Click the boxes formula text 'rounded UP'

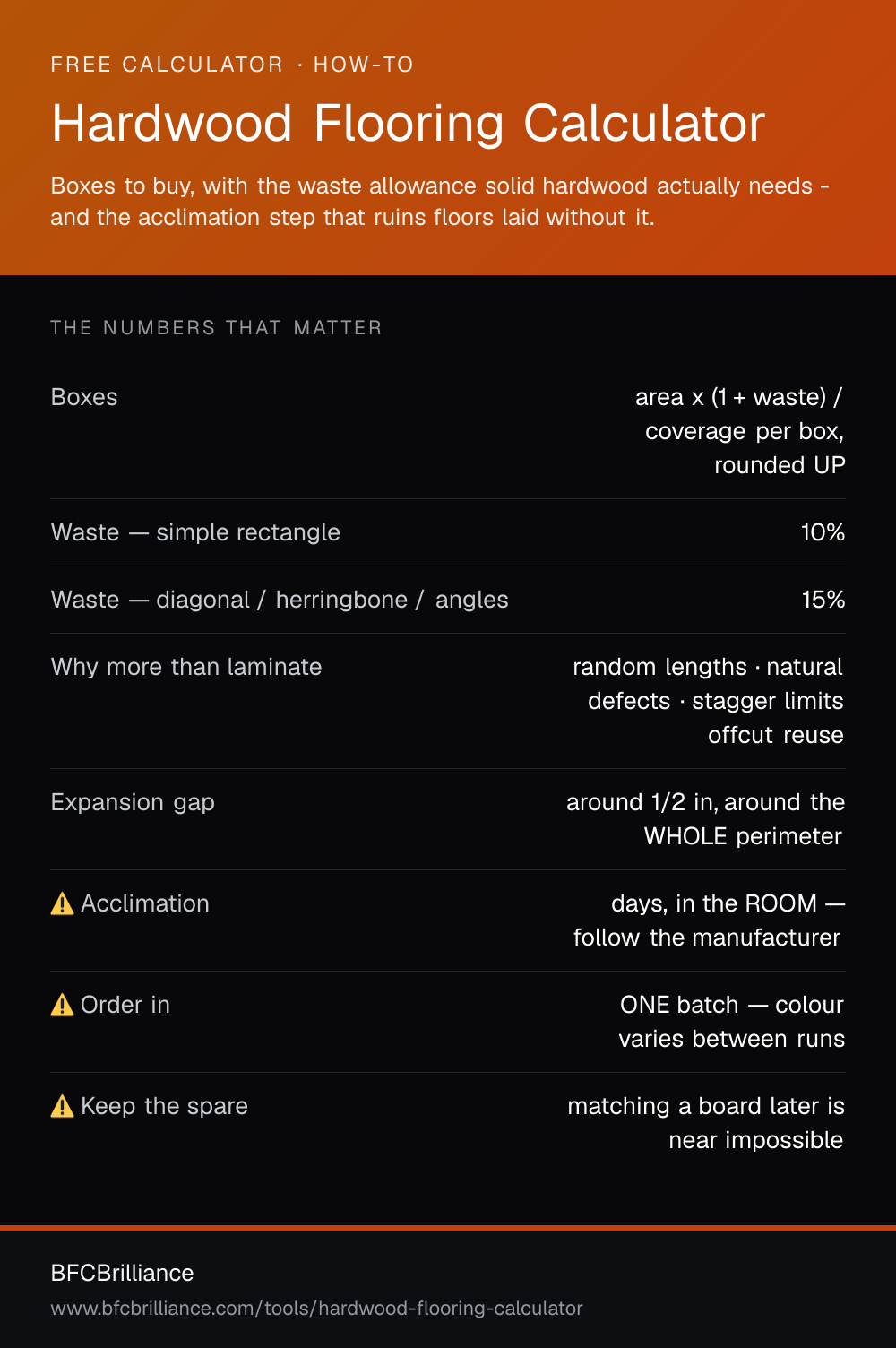click(780, 465)
